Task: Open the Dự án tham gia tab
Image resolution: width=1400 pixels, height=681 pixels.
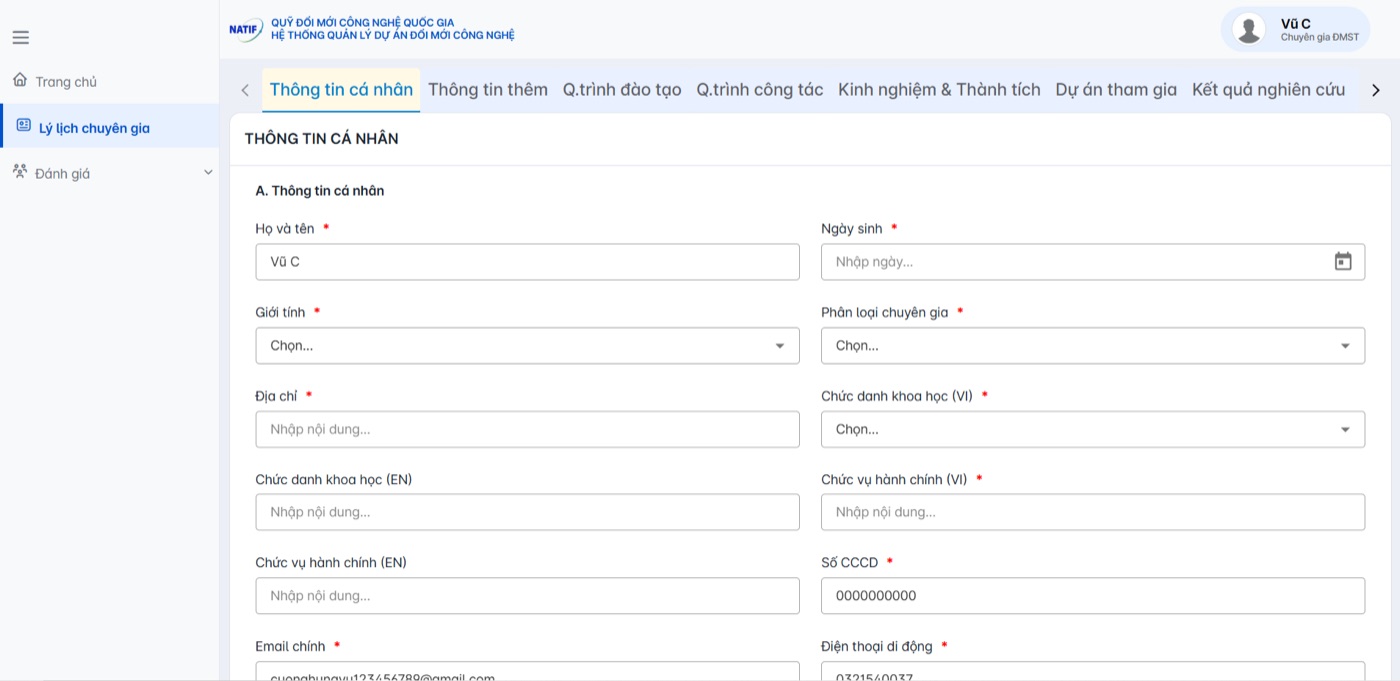Action: pyautogui.click(x=1116, y=90)
